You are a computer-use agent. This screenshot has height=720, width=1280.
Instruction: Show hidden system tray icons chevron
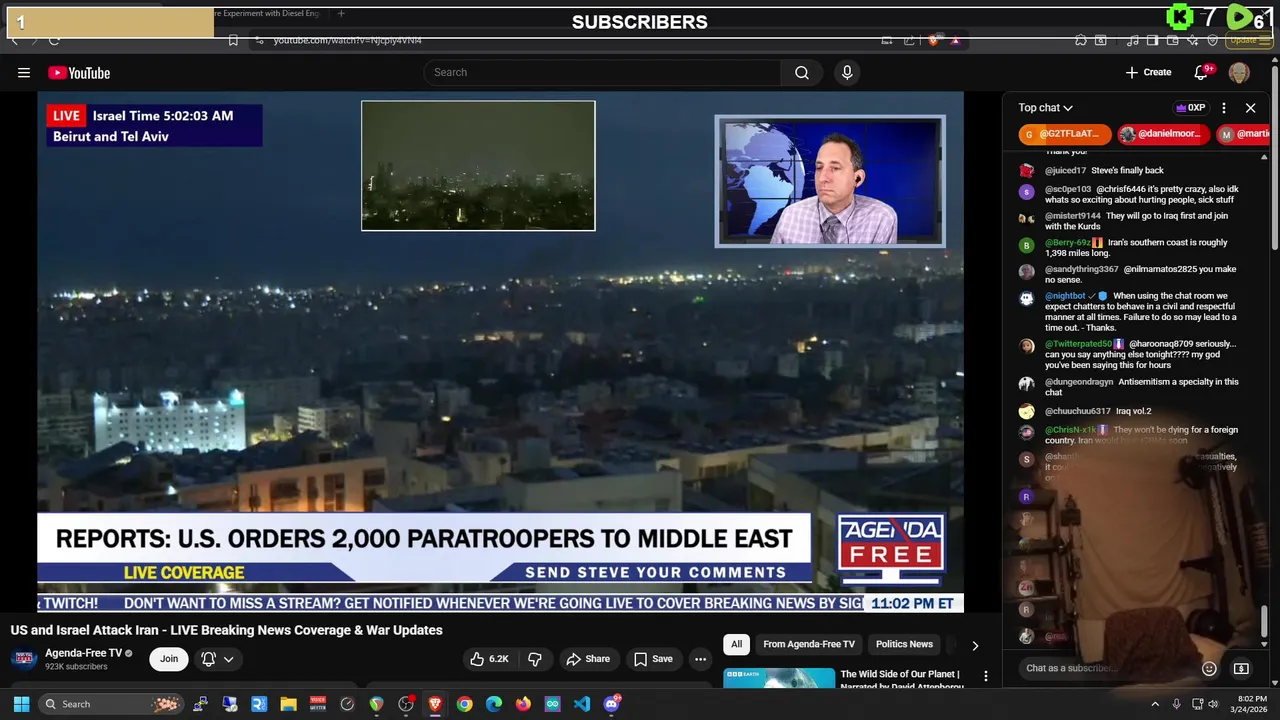(x=1155, y=704)
